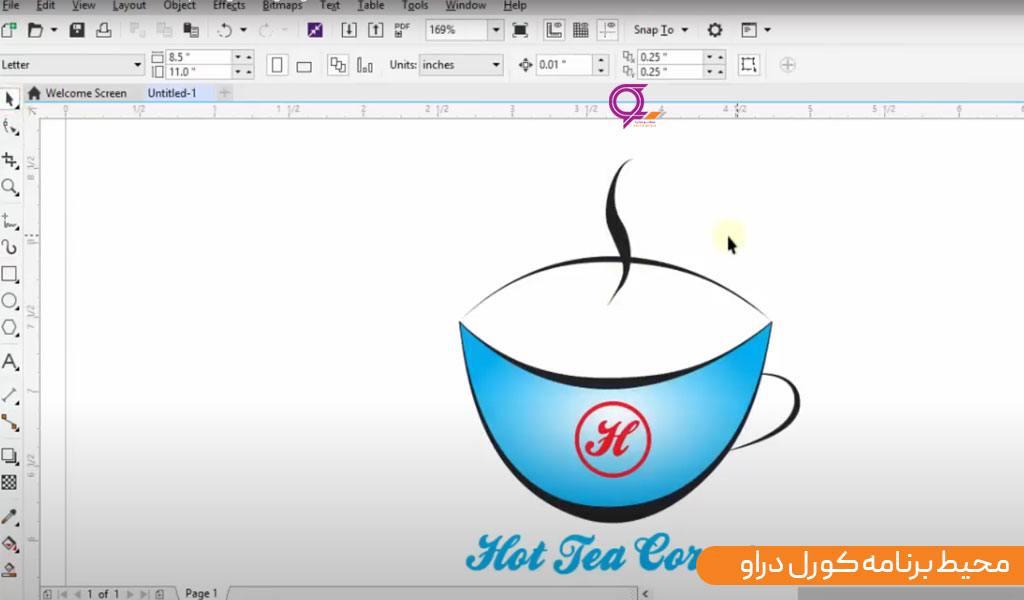Image resolution: width=1024 pixels, height=600 pixels.
Task: Add a new document tab with plus
Action: tap(224, 93)
